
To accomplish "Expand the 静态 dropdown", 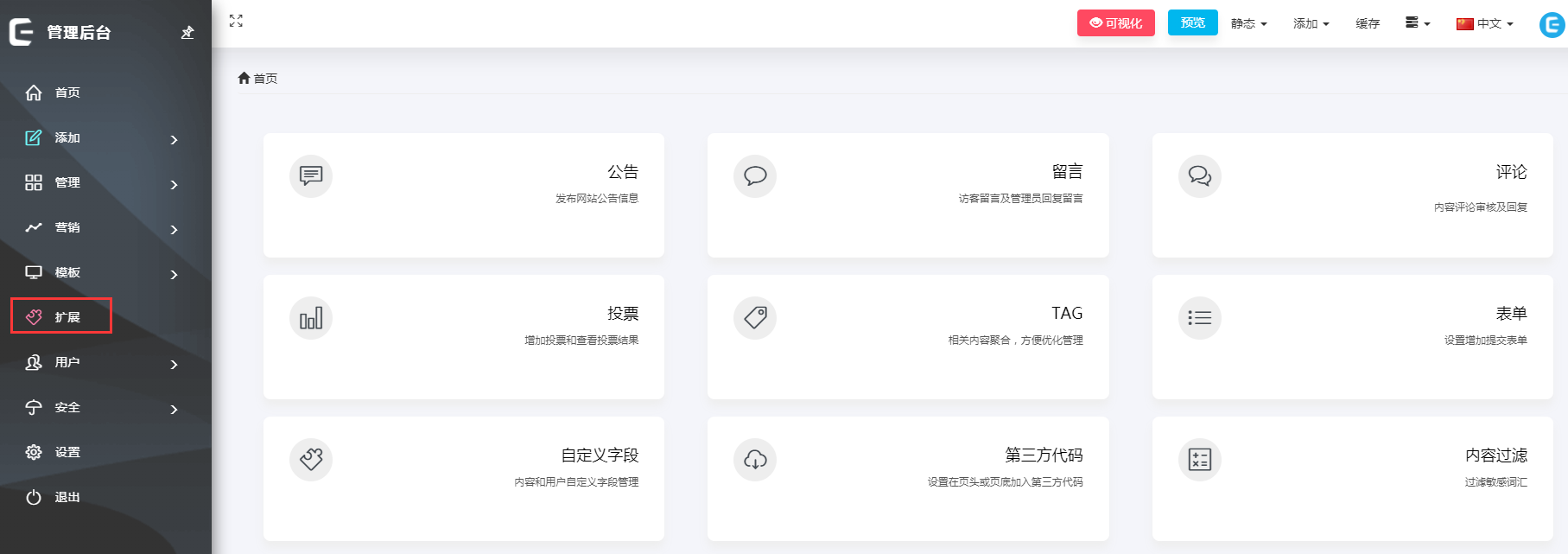I will [1248, 24].
